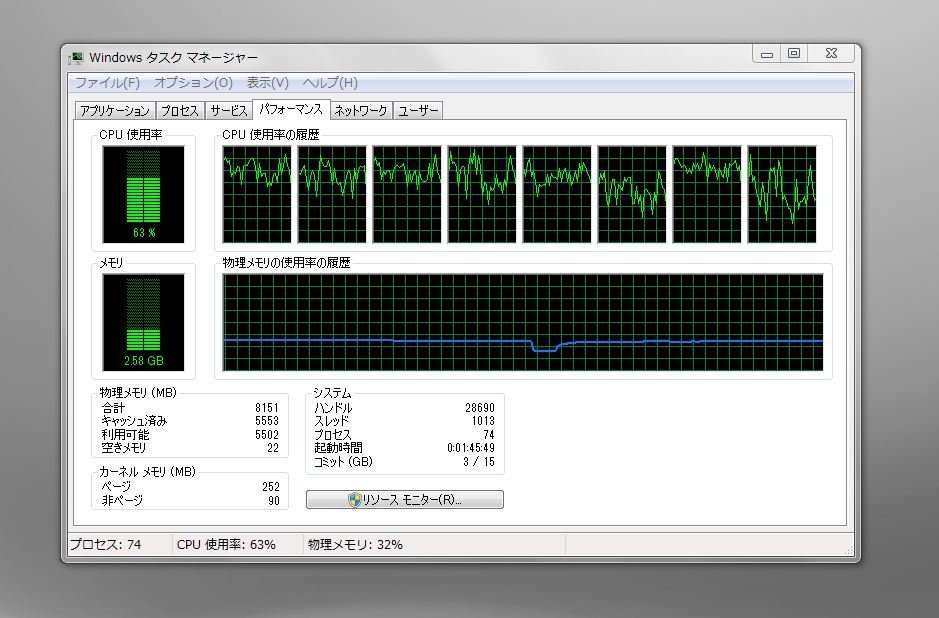Click the fourth CPU core history graph
Viewport: 939px width, 618px height.
click(x=481, y=195)
